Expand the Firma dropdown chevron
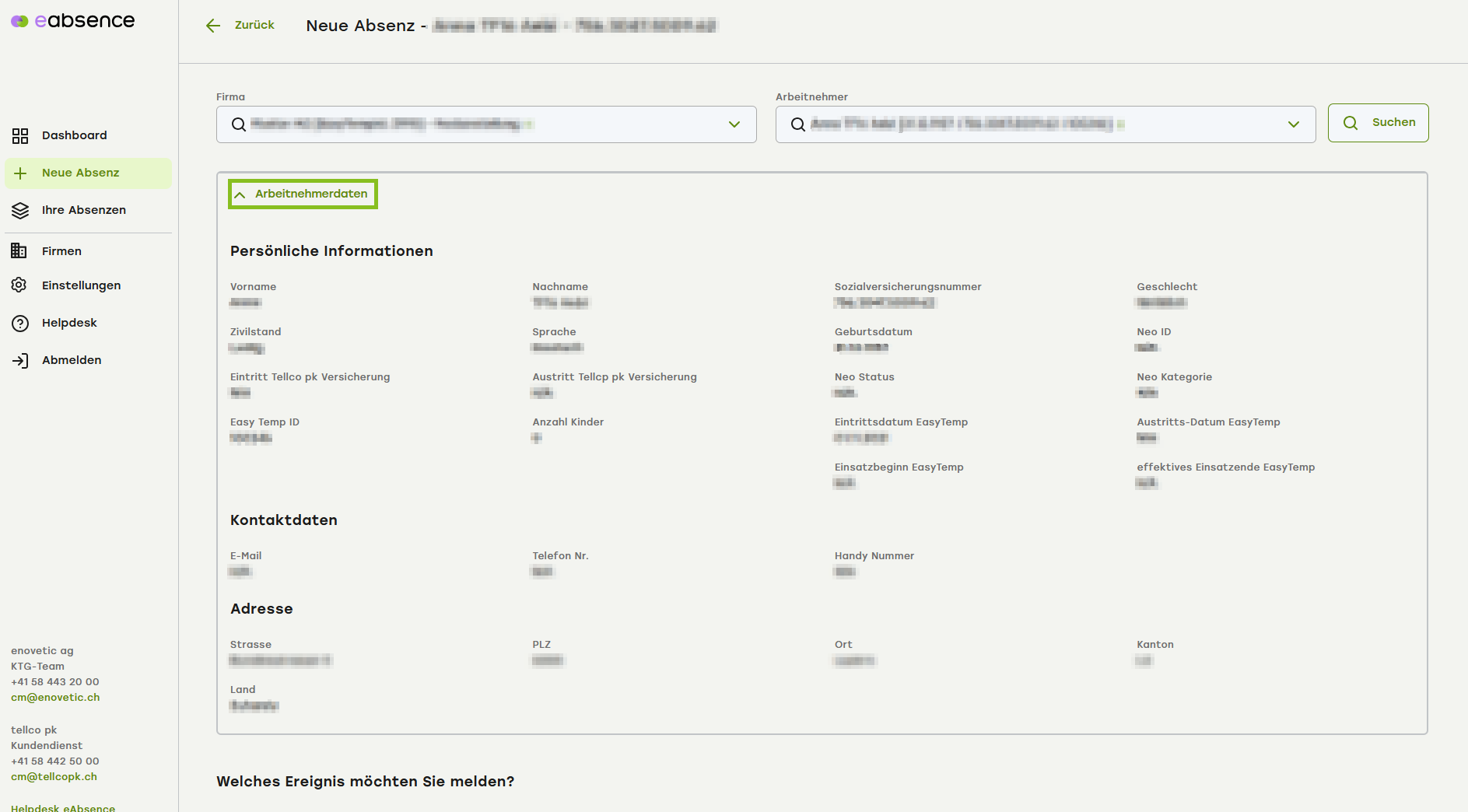Viewport: 1468px width, 812px height. point(734,124)
